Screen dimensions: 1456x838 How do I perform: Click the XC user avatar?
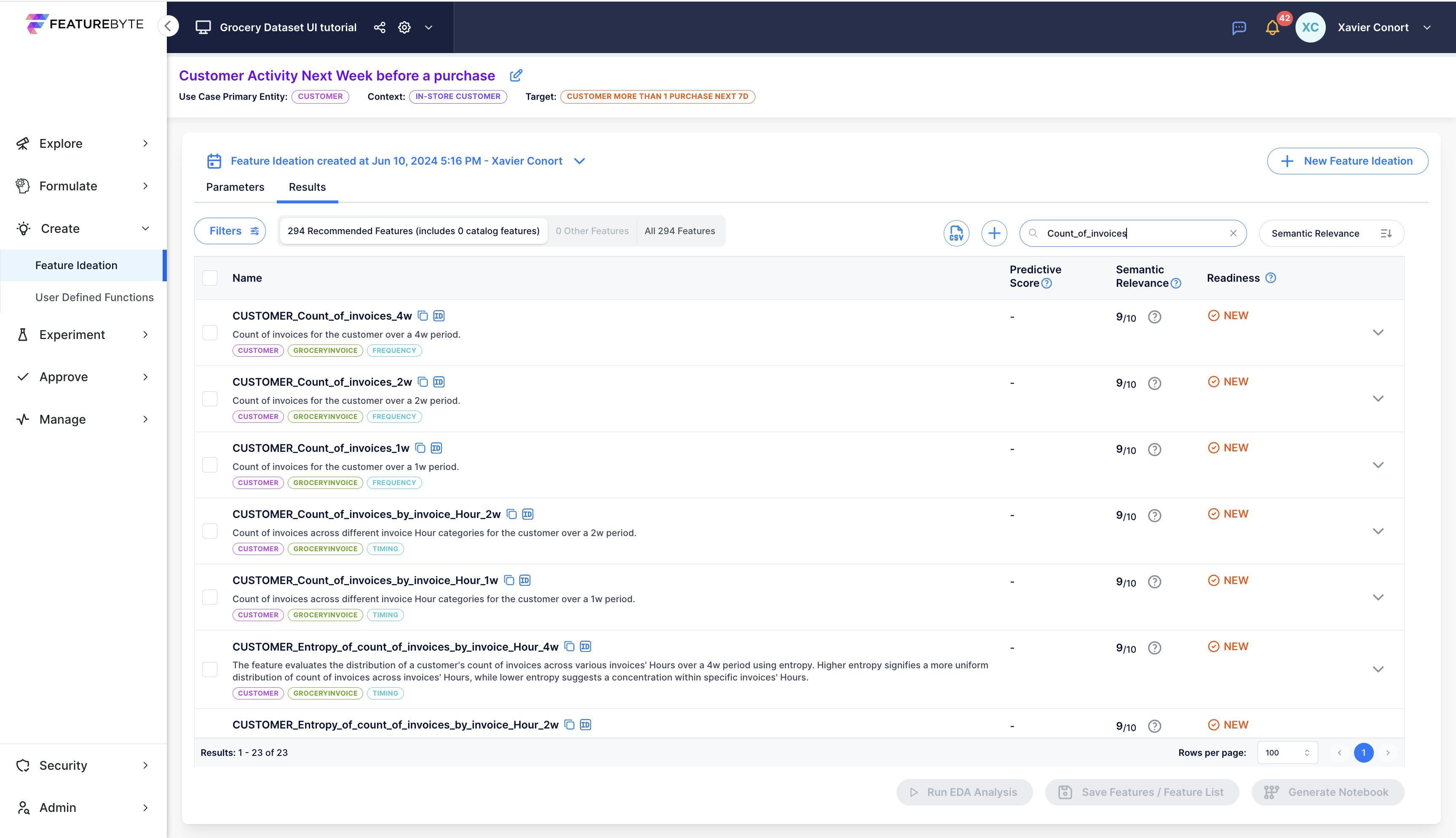(x=1310, y=27)
